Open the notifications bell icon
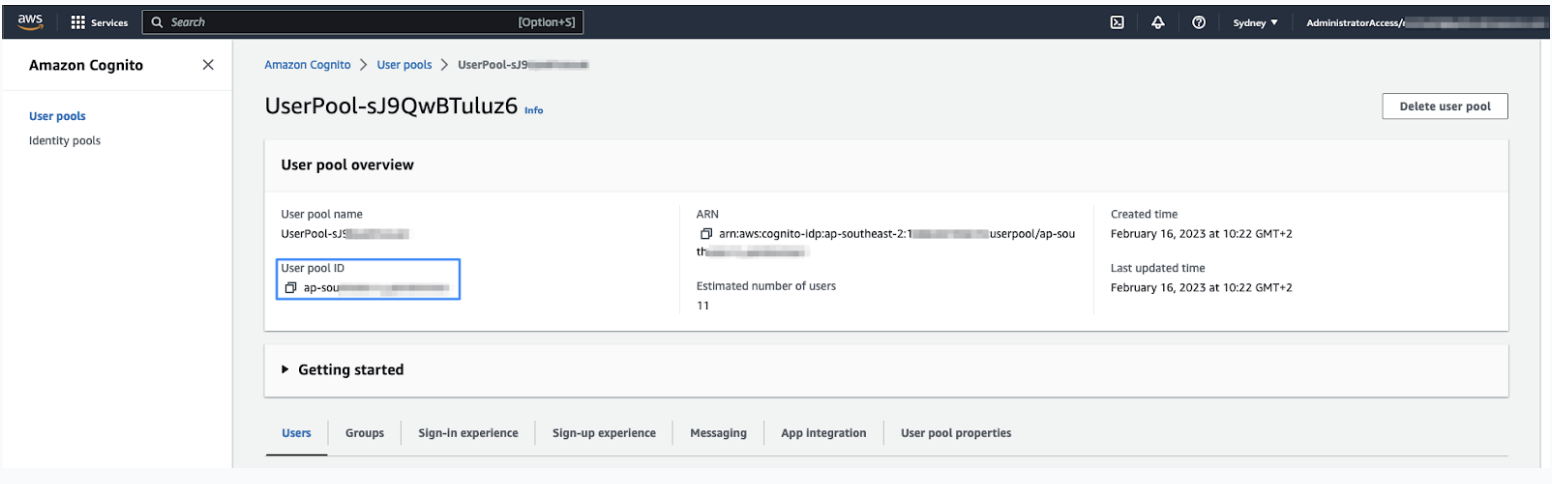Screen dimensions: 1552x484 (1157, 22)
